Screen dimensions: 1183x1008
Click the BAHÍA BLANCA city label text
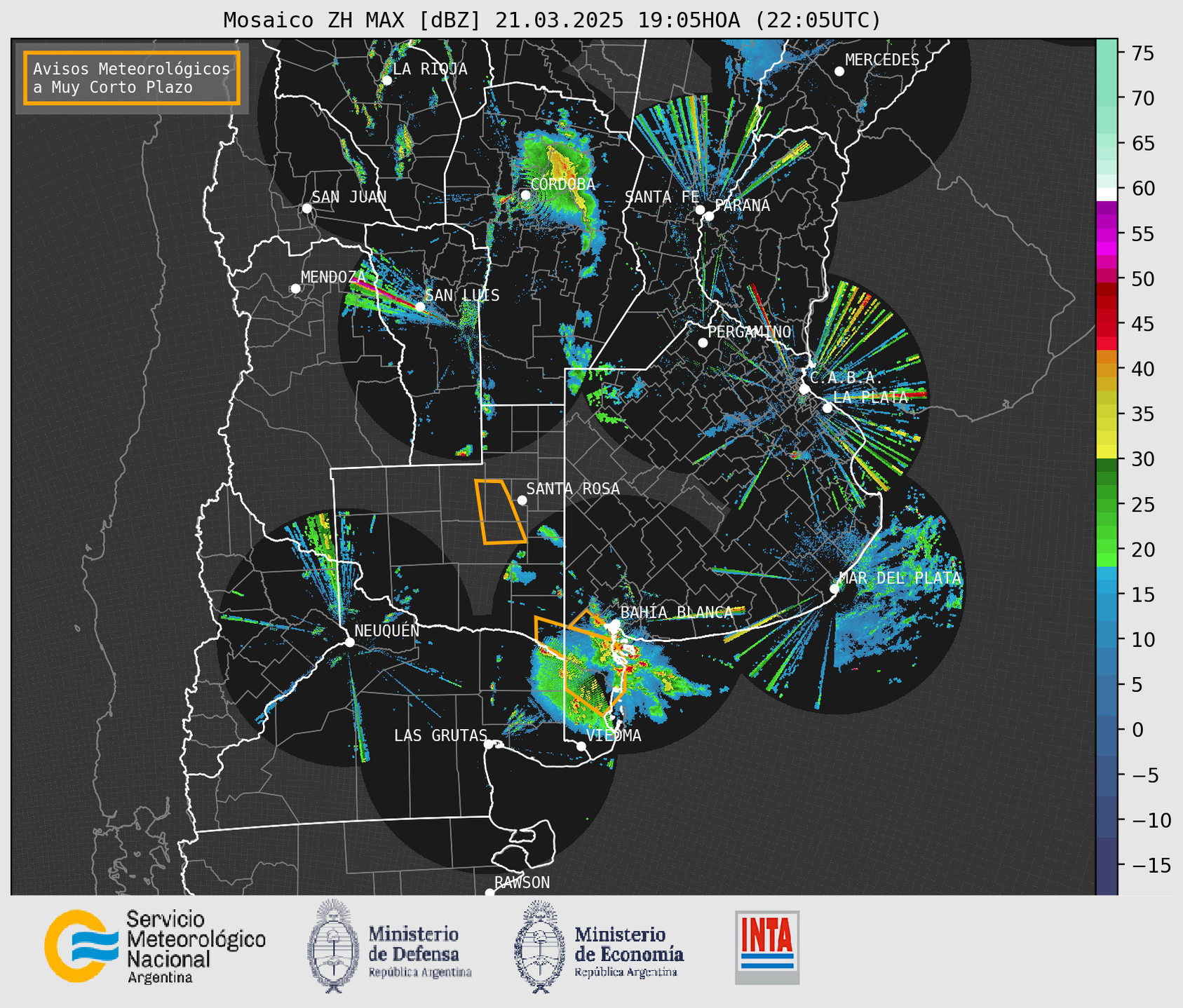(x=677, y=613)
